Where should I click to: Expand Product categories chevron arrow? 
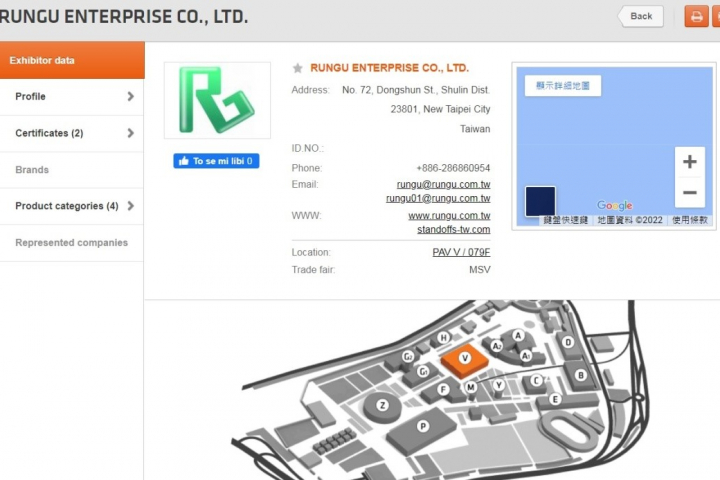[x=131, y=206]
